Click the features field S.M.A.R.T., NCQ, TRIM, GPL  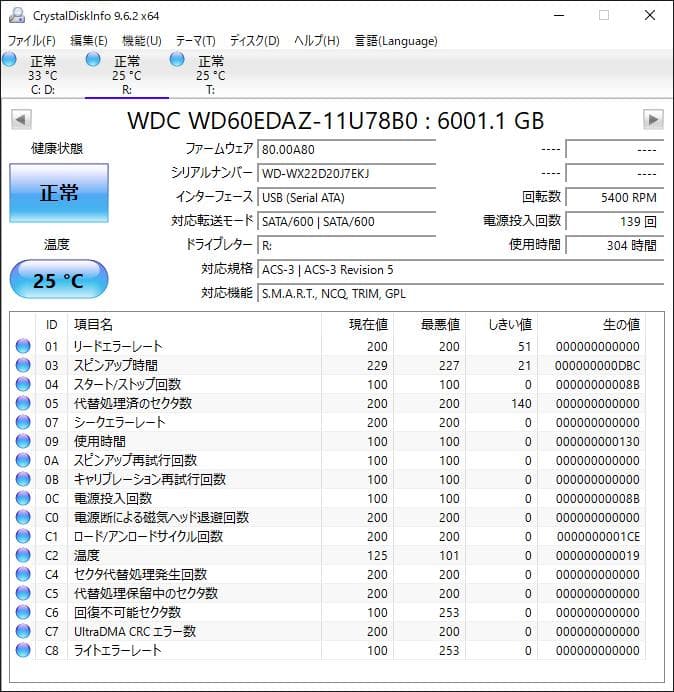[460, 293]
